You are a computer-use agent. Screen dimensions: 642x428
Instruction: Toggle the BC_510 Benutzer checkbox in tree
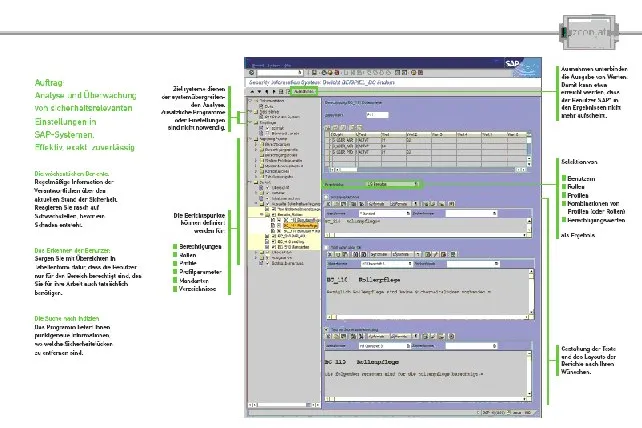273,247
